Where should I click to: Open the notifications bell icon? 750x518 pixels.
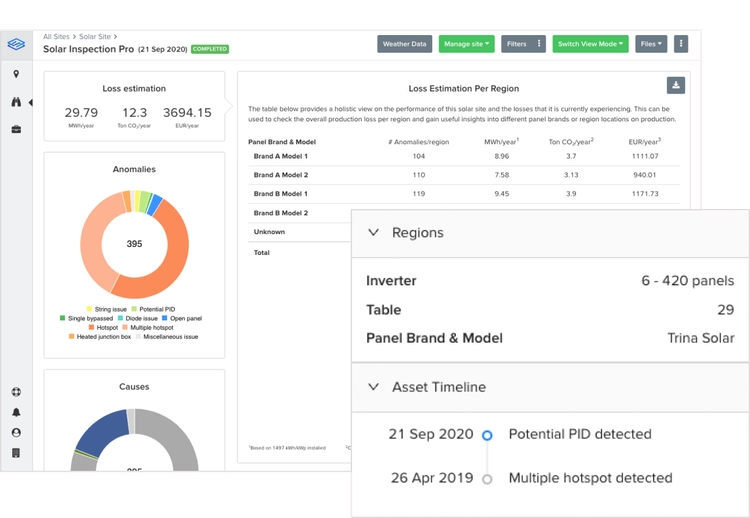point(16,412)
